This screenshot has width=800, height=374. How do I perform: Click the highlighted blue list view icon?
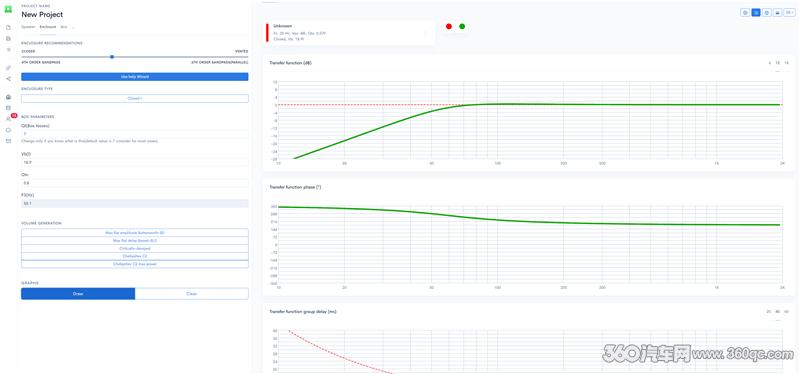756,12
